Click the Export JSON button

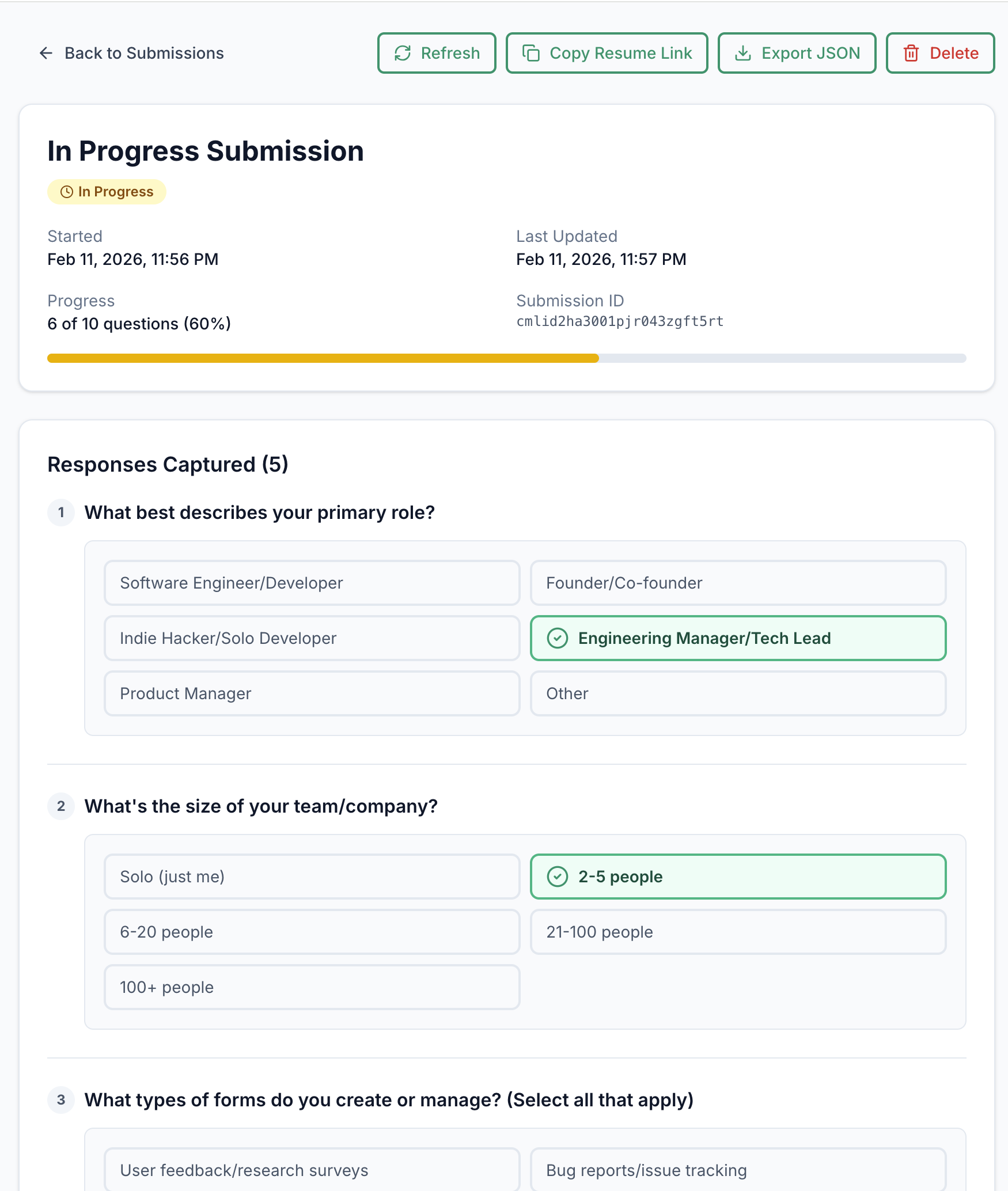coord(797,53)
